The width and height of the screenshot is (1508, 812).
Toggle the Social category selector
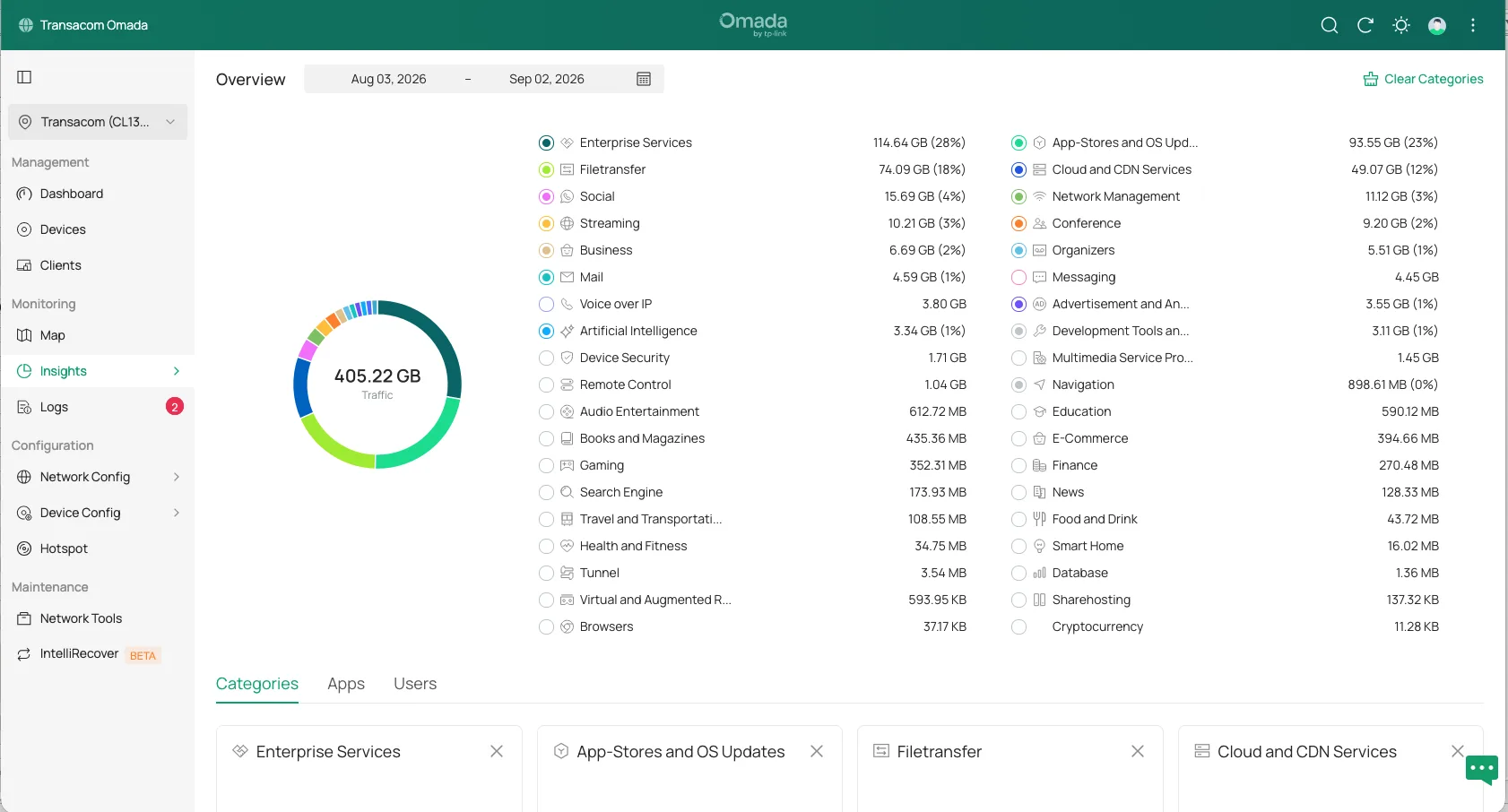point(546,196)
